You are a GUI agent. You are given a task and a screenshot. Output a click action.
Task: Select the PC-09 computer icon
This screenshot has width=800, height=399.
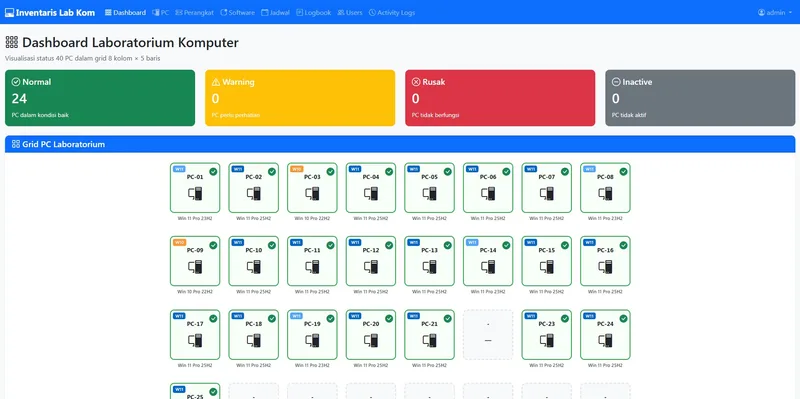[x=195, y=267]
